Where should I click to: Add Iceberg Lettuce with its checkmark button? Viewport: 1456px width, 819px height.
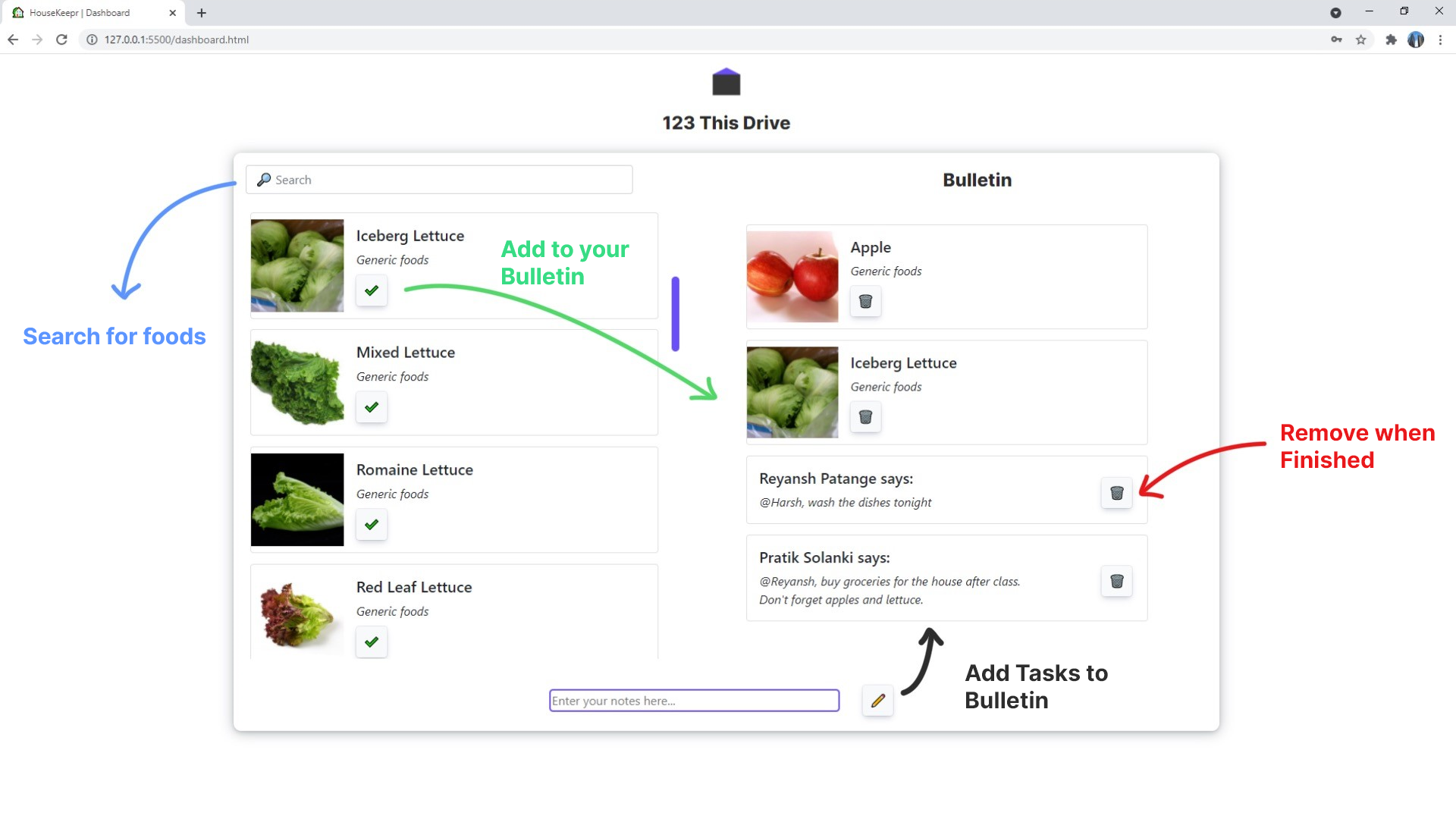(x=372, y=290)
